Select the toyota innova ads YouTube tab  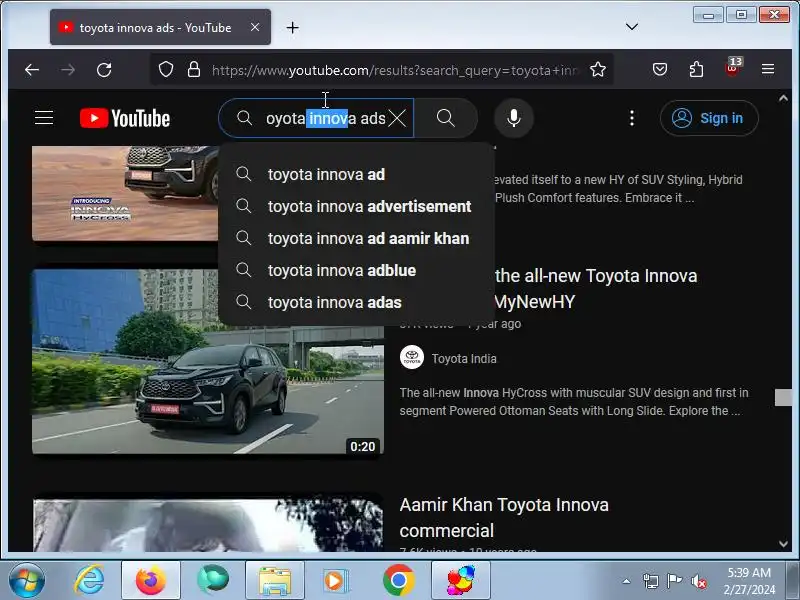click(160, 27)
